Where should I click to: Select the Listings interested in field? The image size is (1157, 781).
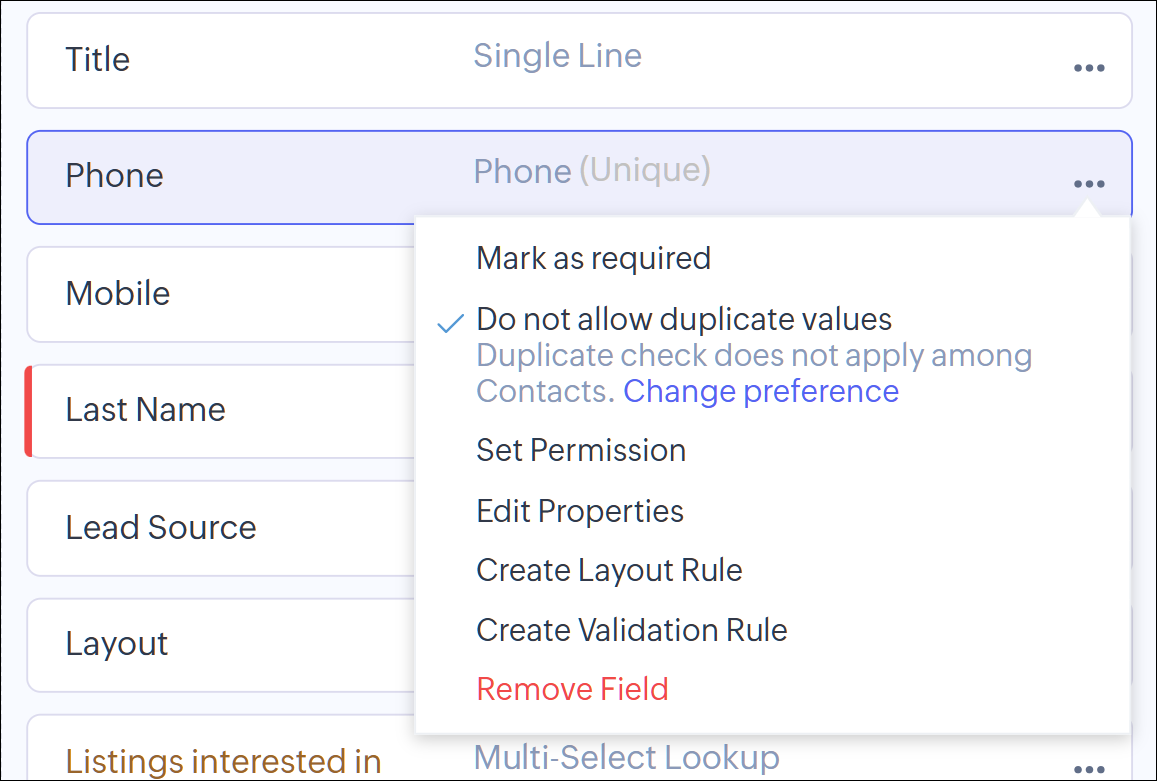pos(223,761)
